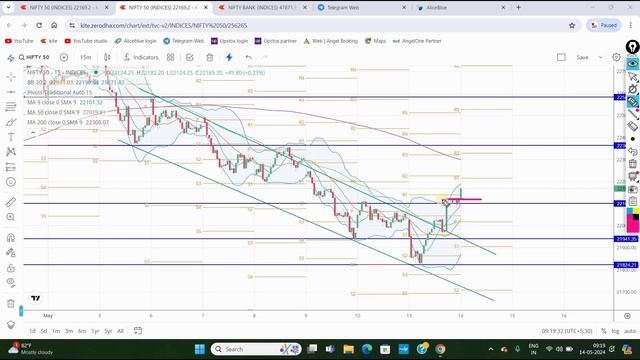
Task: Open File Explorer from taskbar
Action: (x=348, y=349)
